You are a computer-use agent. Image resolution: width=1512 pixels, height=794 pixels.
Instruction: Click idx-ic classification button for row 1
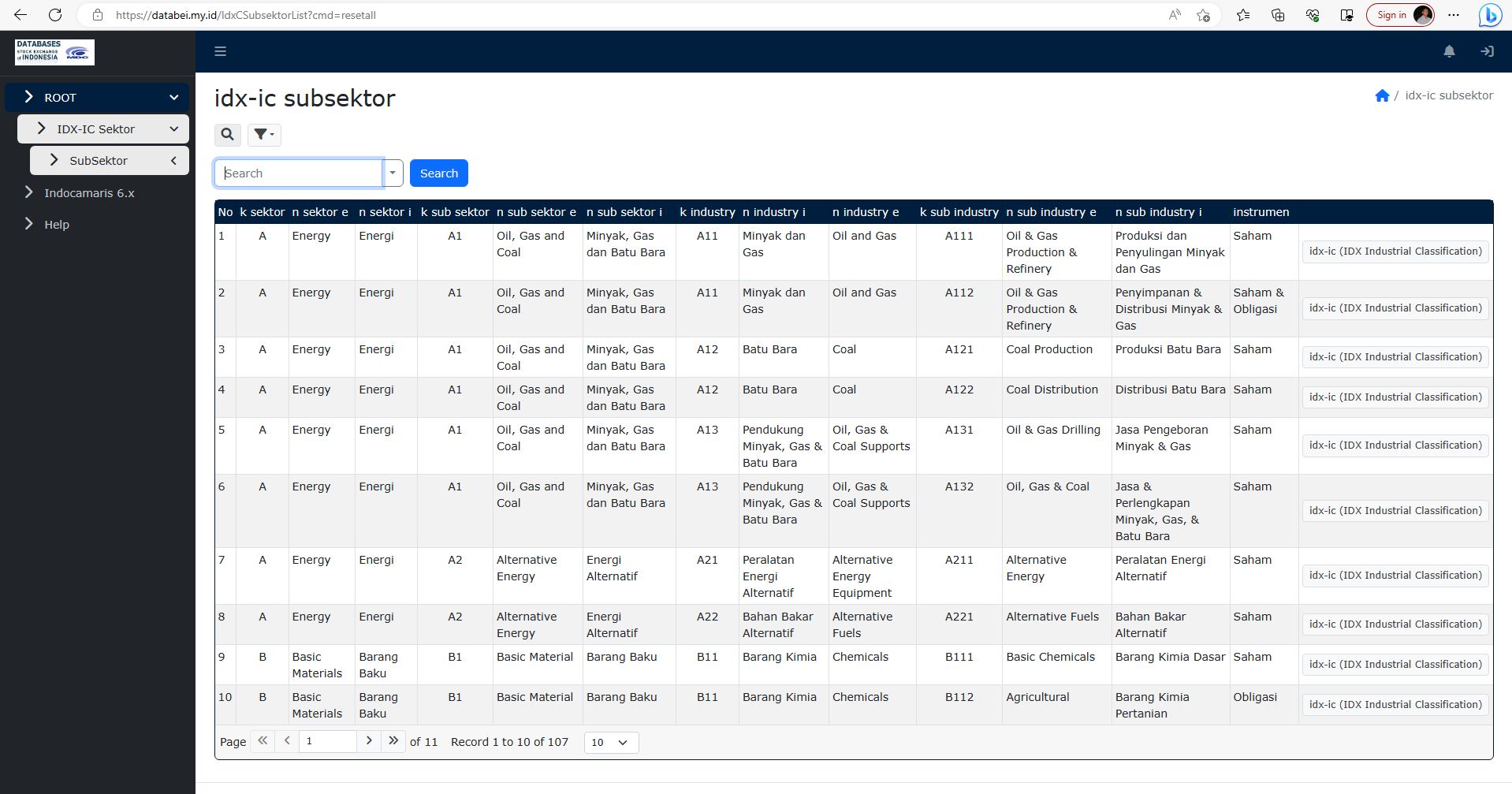pyautogui.click(x=1395, y=252)
